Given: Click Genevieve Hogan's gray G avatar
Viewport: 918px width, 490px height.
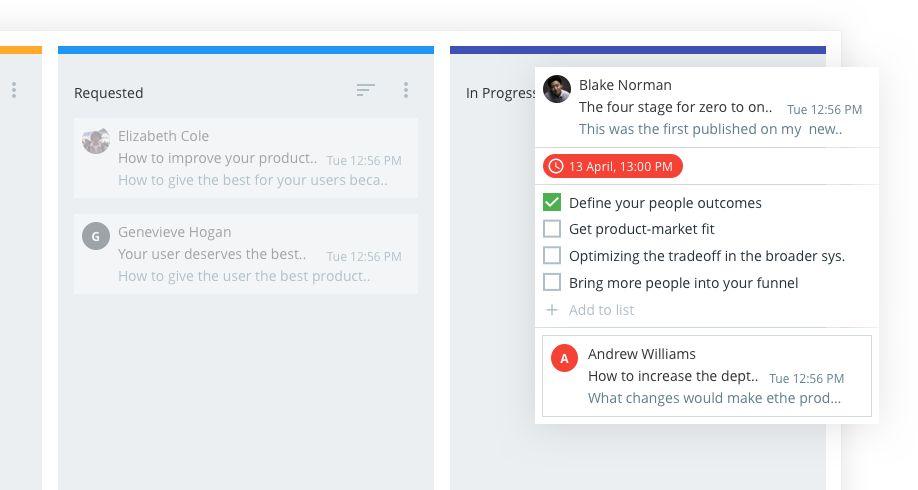Looking at the screenshot, I should (x=96, y=236).
